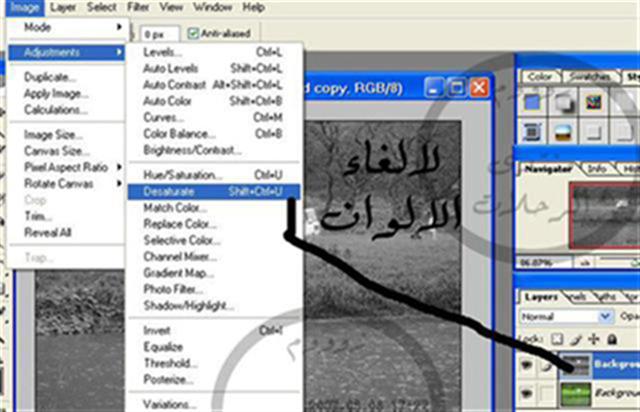Click the Navigator zoom out icon
The image size is (640, 412).
tap(585, 263)
